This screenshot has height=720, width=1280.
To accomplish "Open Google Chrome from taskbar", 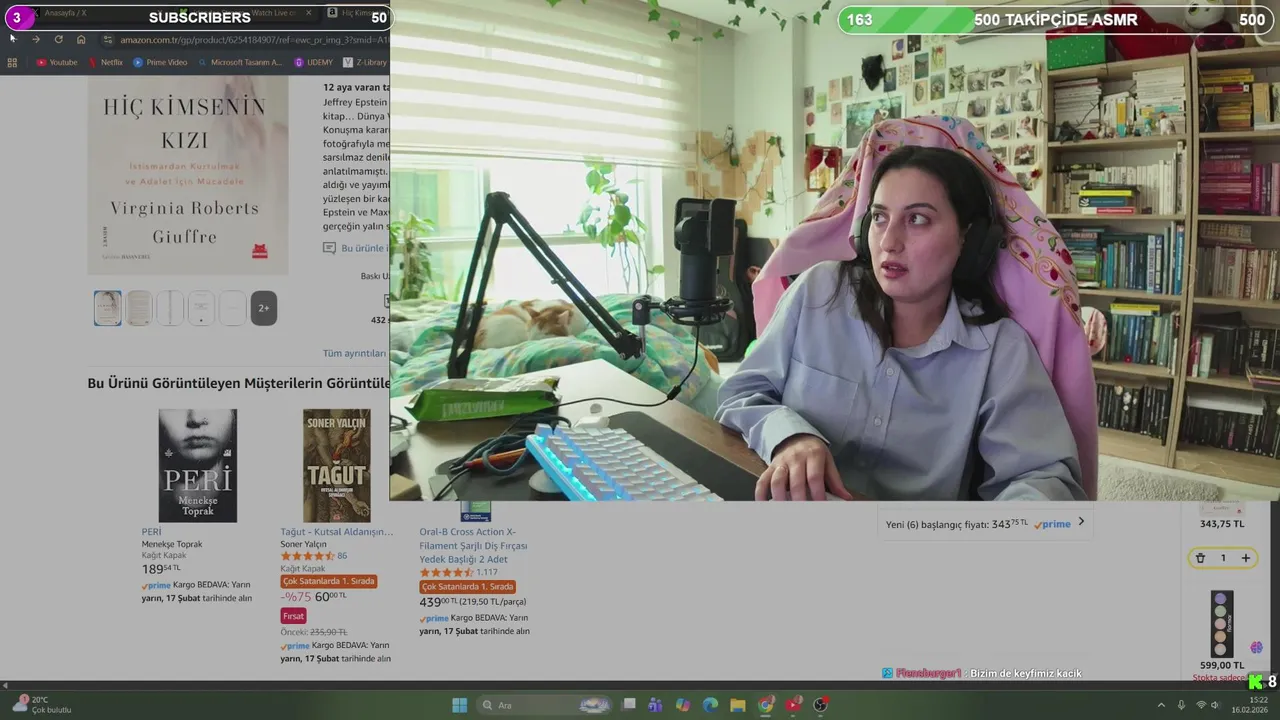I will 766,705.
